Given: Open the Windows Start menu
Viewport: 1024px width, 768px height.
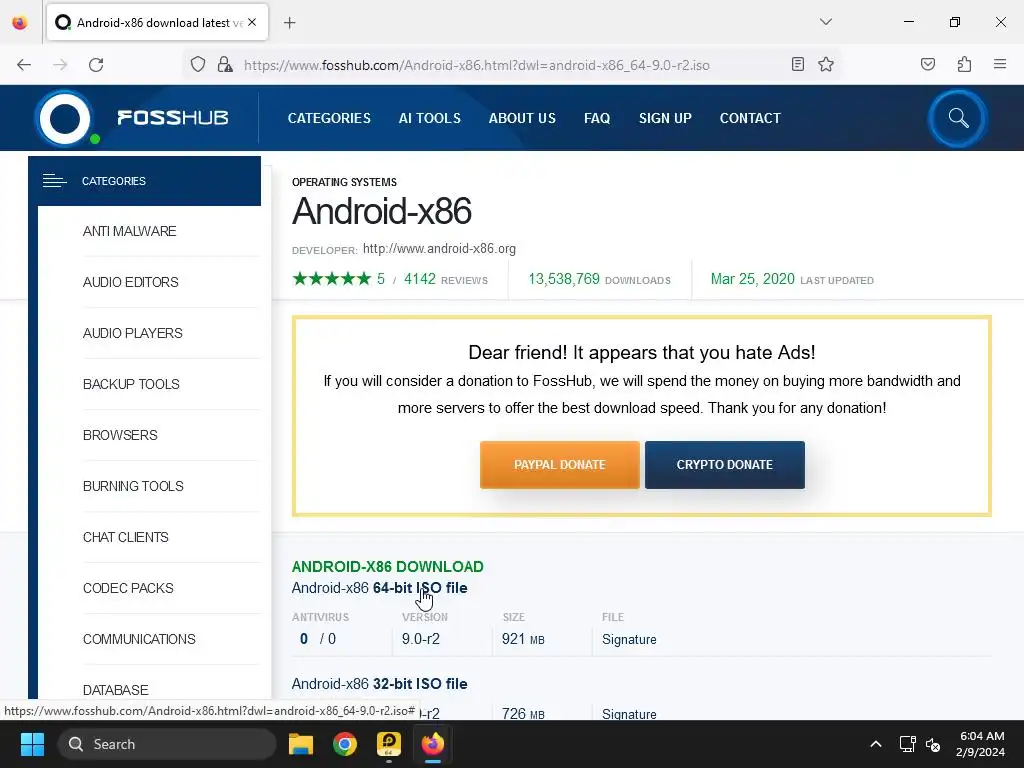Looking at the screenshot, I should pyautogui.click(x=32, y=744).
